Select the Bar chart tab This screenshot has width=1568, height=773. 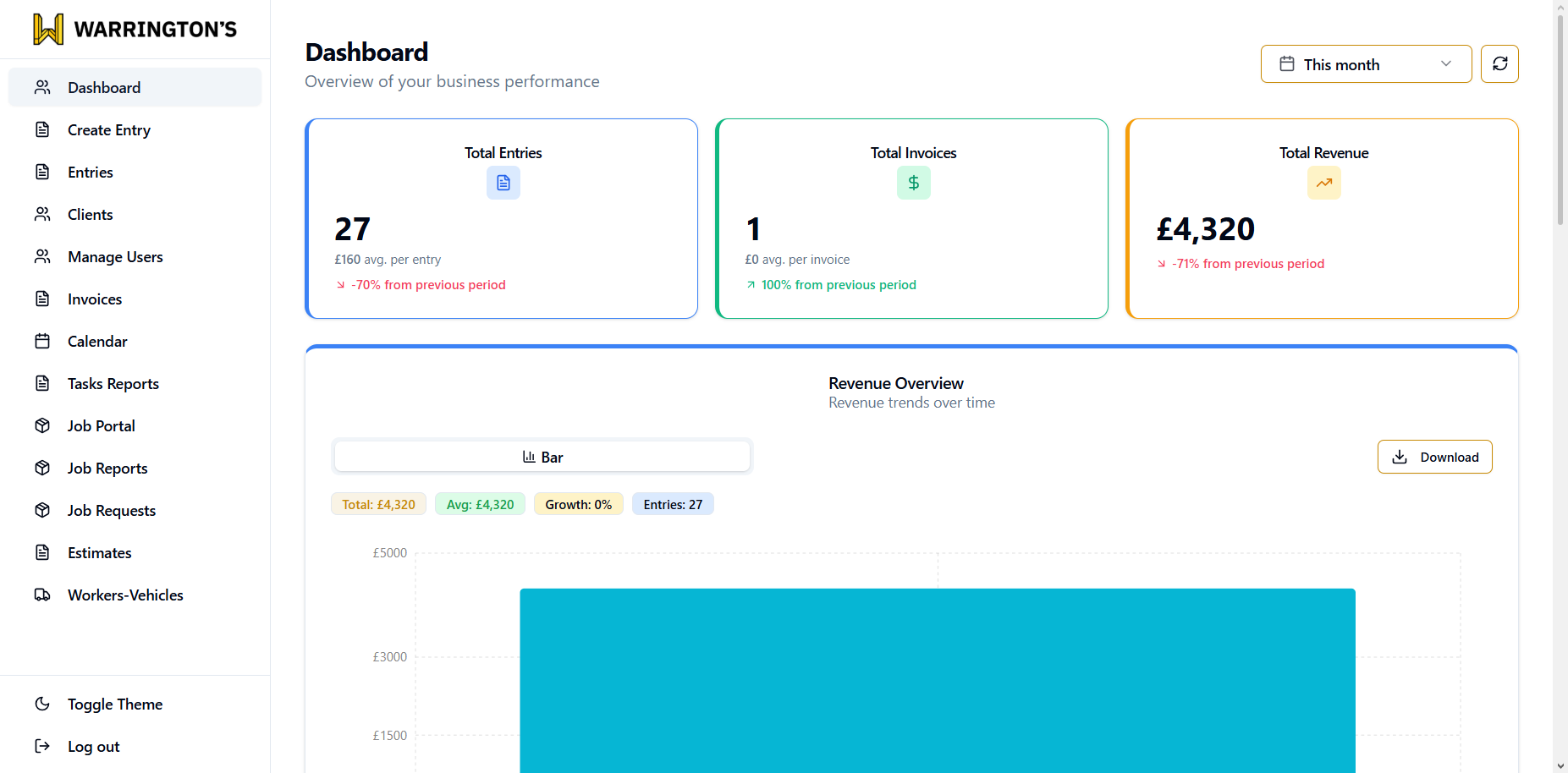coord(542,457)
